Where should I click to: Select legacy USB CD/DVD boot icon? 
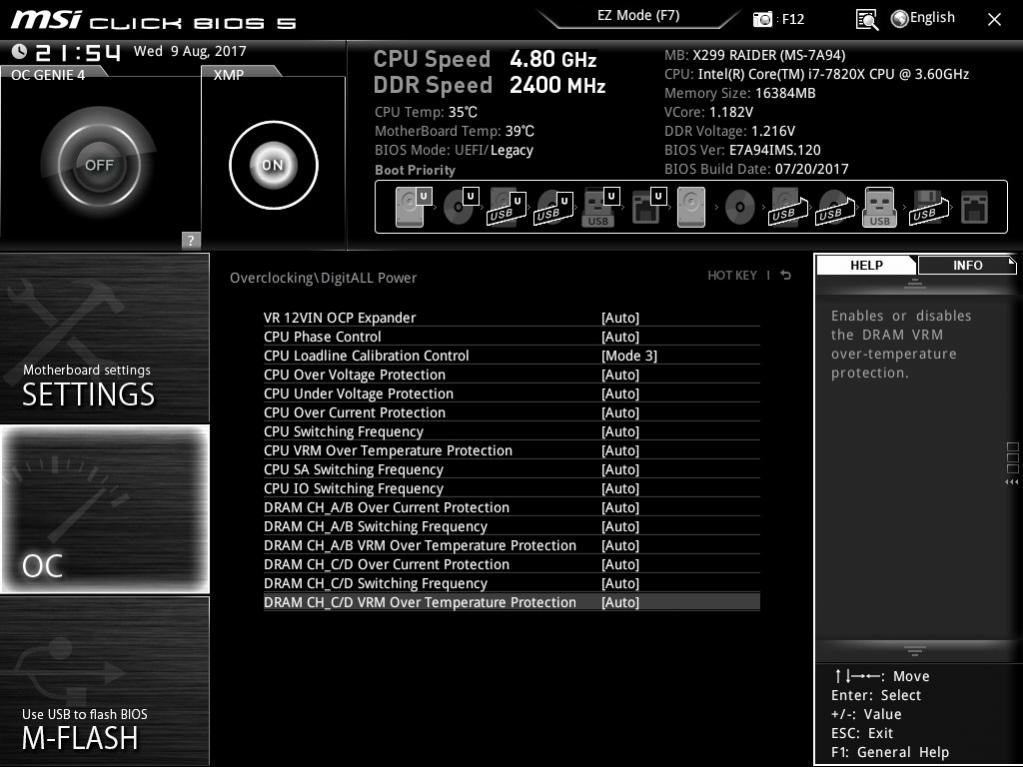[834, 208]
